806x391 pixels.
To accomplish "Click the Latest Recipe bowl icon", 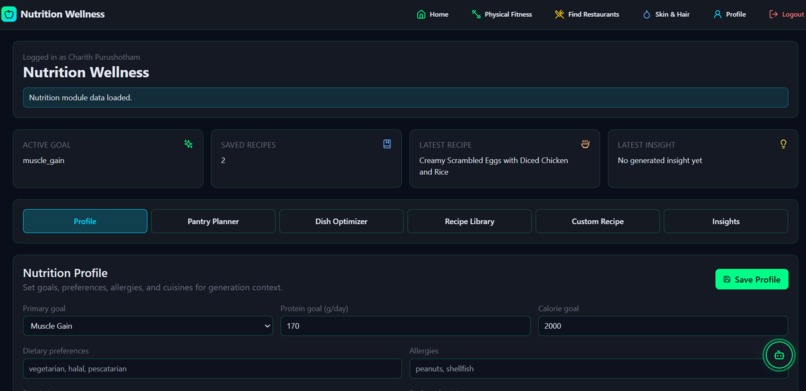I will [585, 144].
